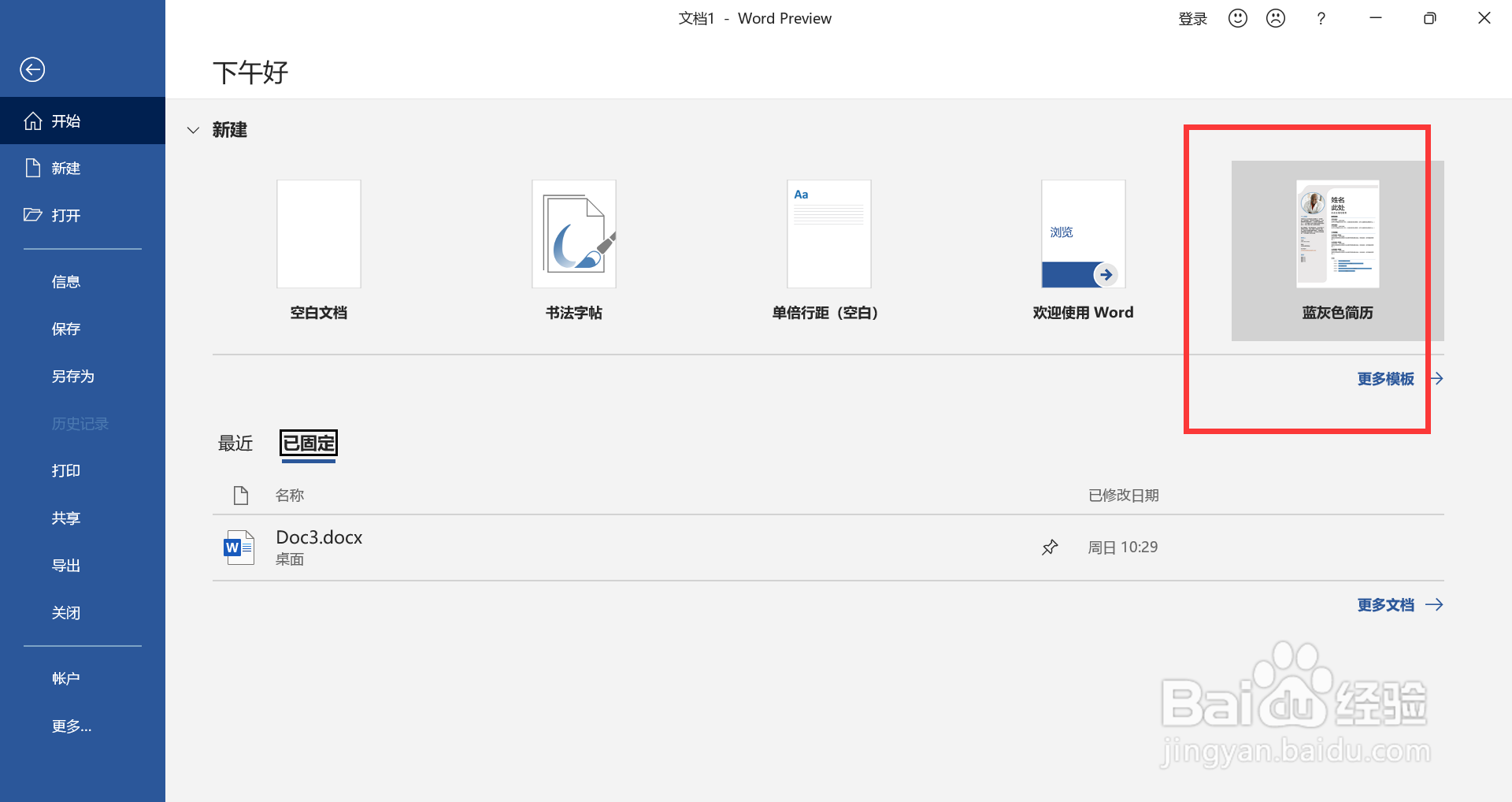
Task: Click the back arrow circle icon
Action: click(32, 69)
